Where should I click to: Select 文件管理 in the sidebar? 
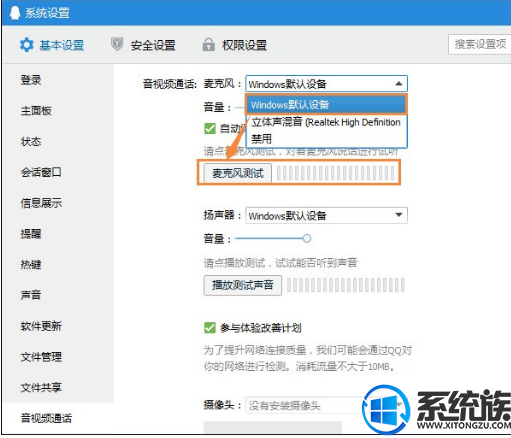pyautogui.click(x=41, y=357)
